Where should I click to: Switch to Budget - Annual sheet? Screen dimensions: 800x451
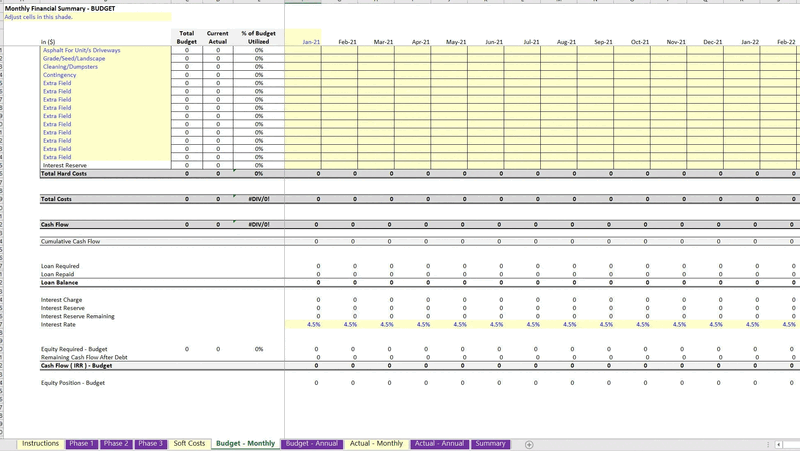pyautogui.click(x=312, y=443)
